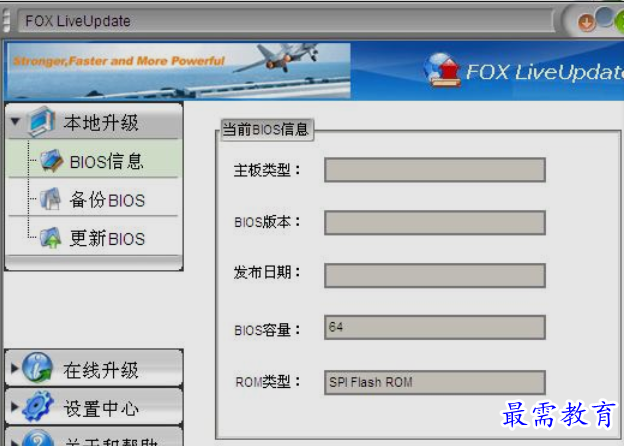The image size is (624, 446).
Task: Select 设置中心 menu header
Action: point(94,407)
